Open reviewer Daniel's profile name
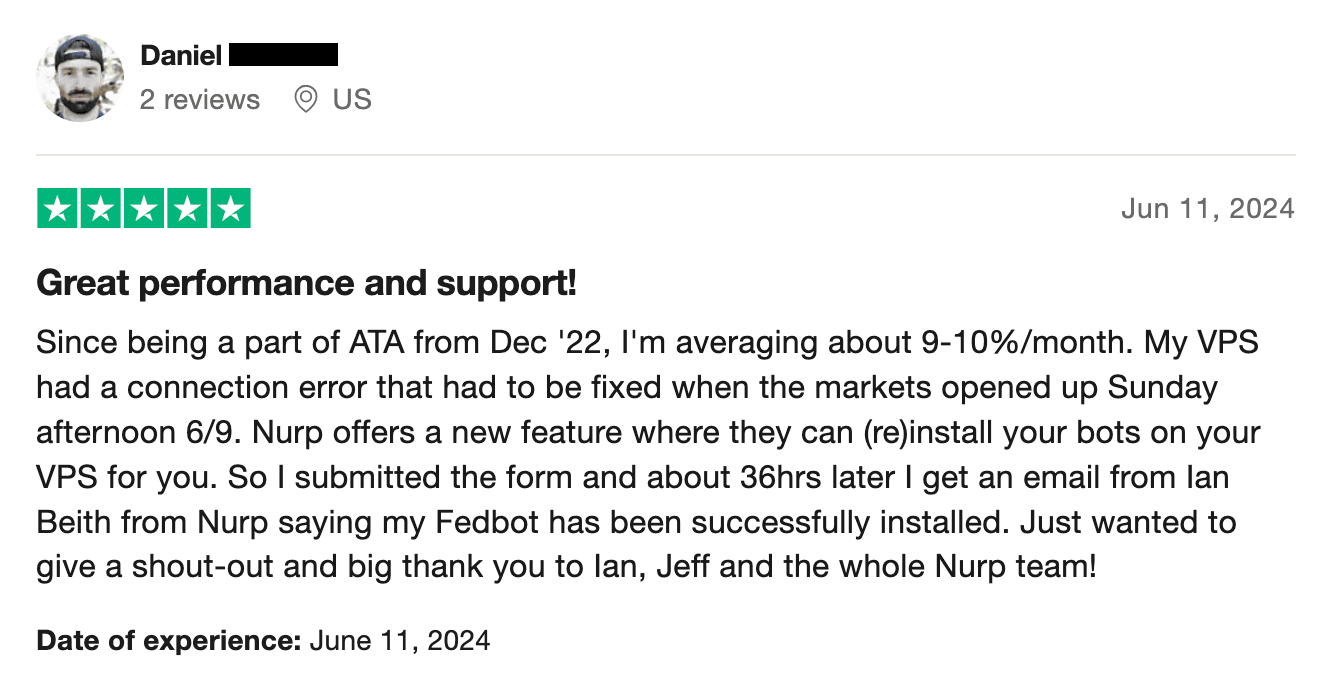This screenshot has width=1328, height=676. click(181, 55)
